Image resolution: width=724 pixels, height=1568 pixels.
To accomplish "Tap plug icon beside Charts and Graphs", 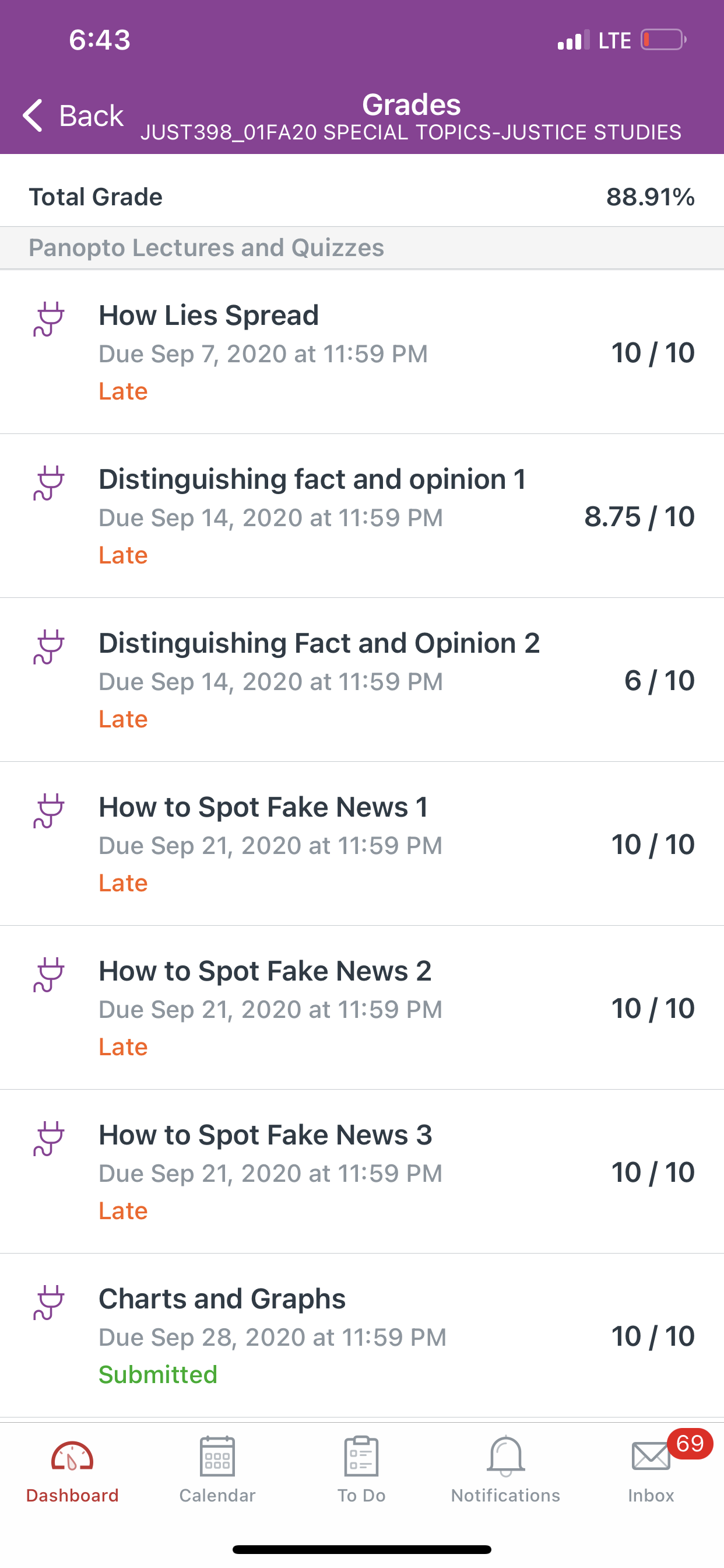I will pos(48,1303).
